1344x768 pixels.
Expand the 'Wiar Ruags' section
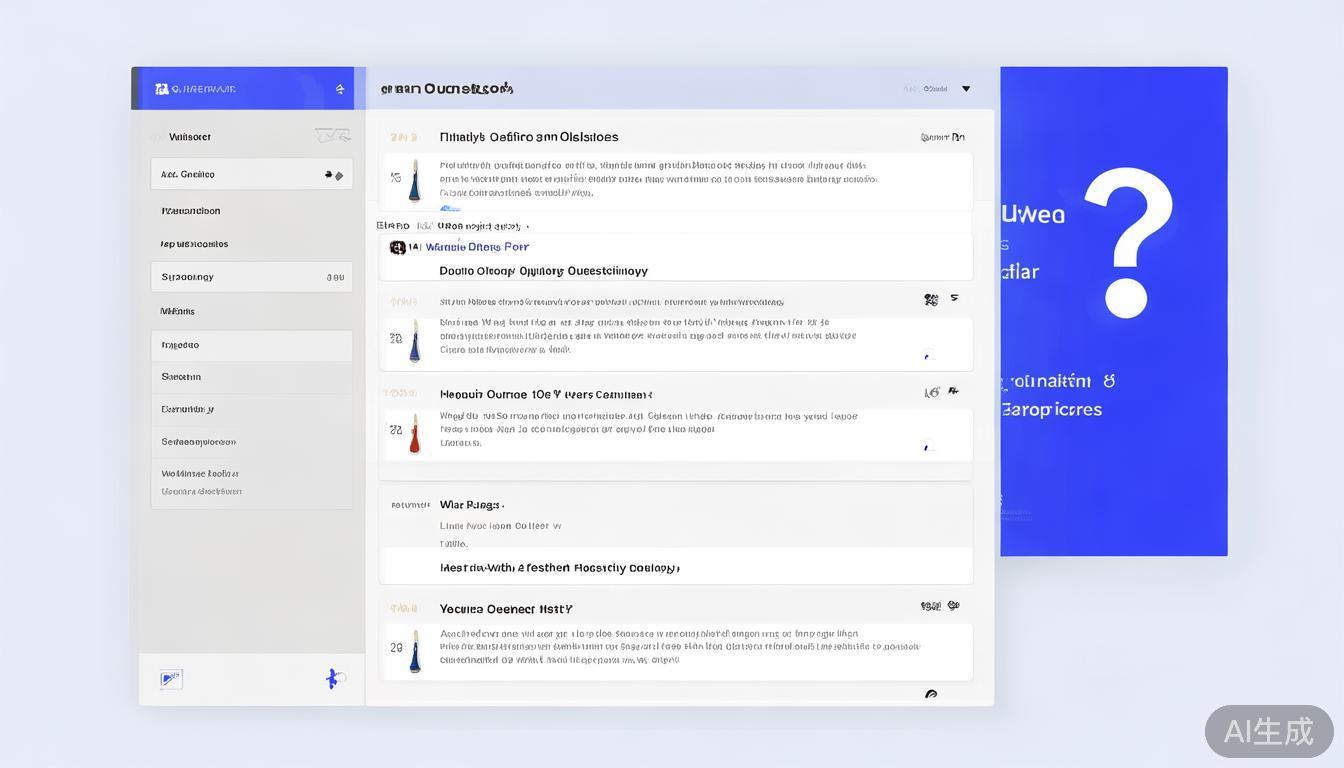point(472,505)
